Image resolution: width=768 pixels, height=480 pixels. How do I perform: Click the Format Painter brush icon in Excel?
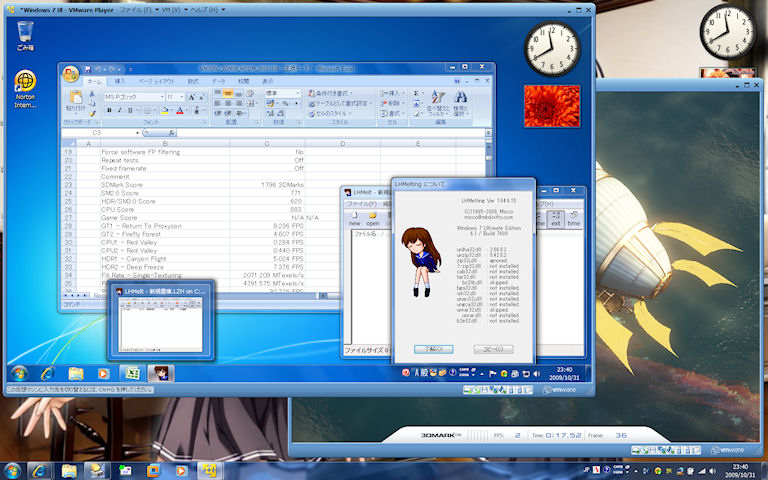coord(92,113)
